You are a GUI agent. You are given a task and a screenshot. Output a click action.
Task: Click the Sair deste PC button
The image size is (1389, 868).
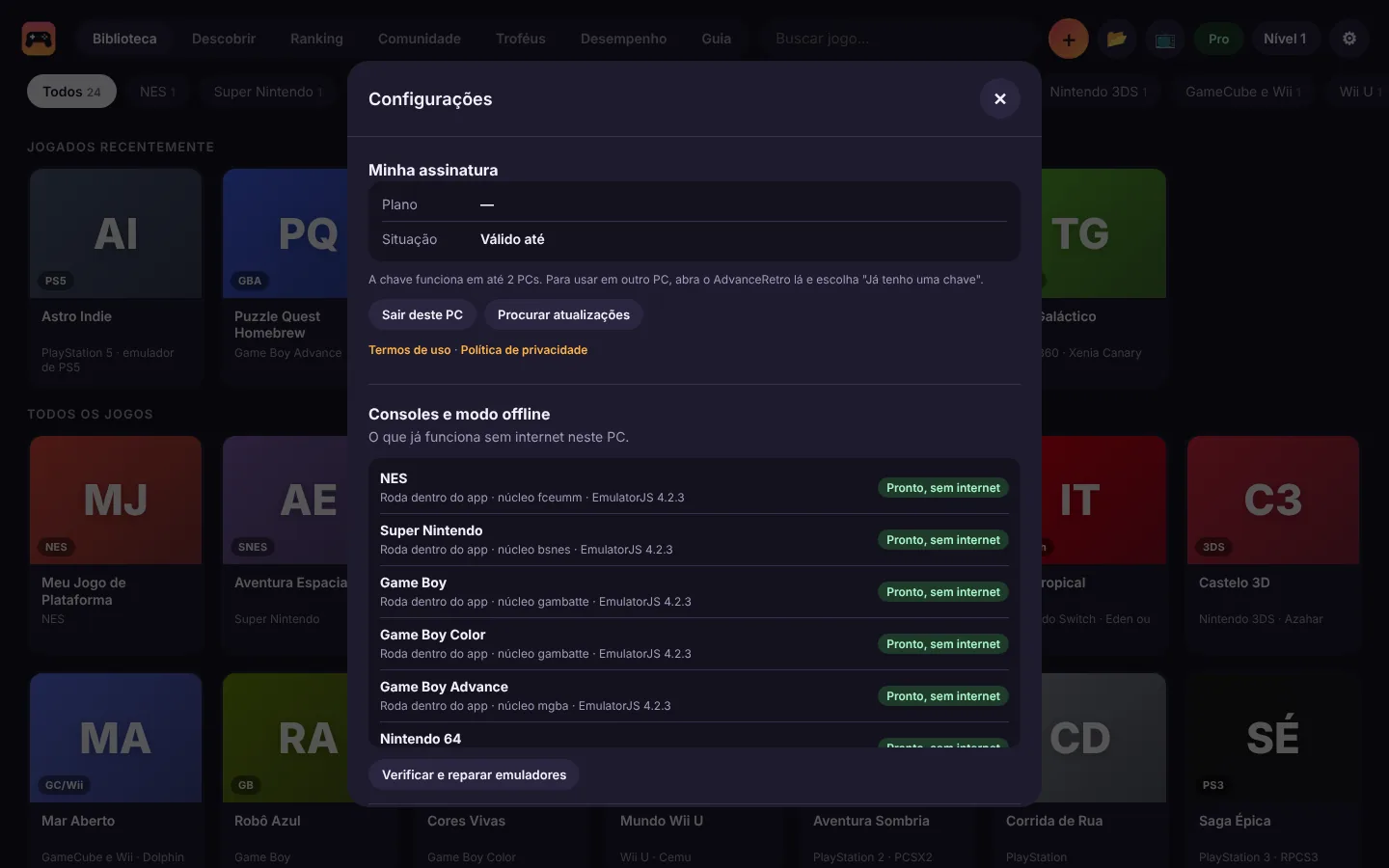click(422, 314)
